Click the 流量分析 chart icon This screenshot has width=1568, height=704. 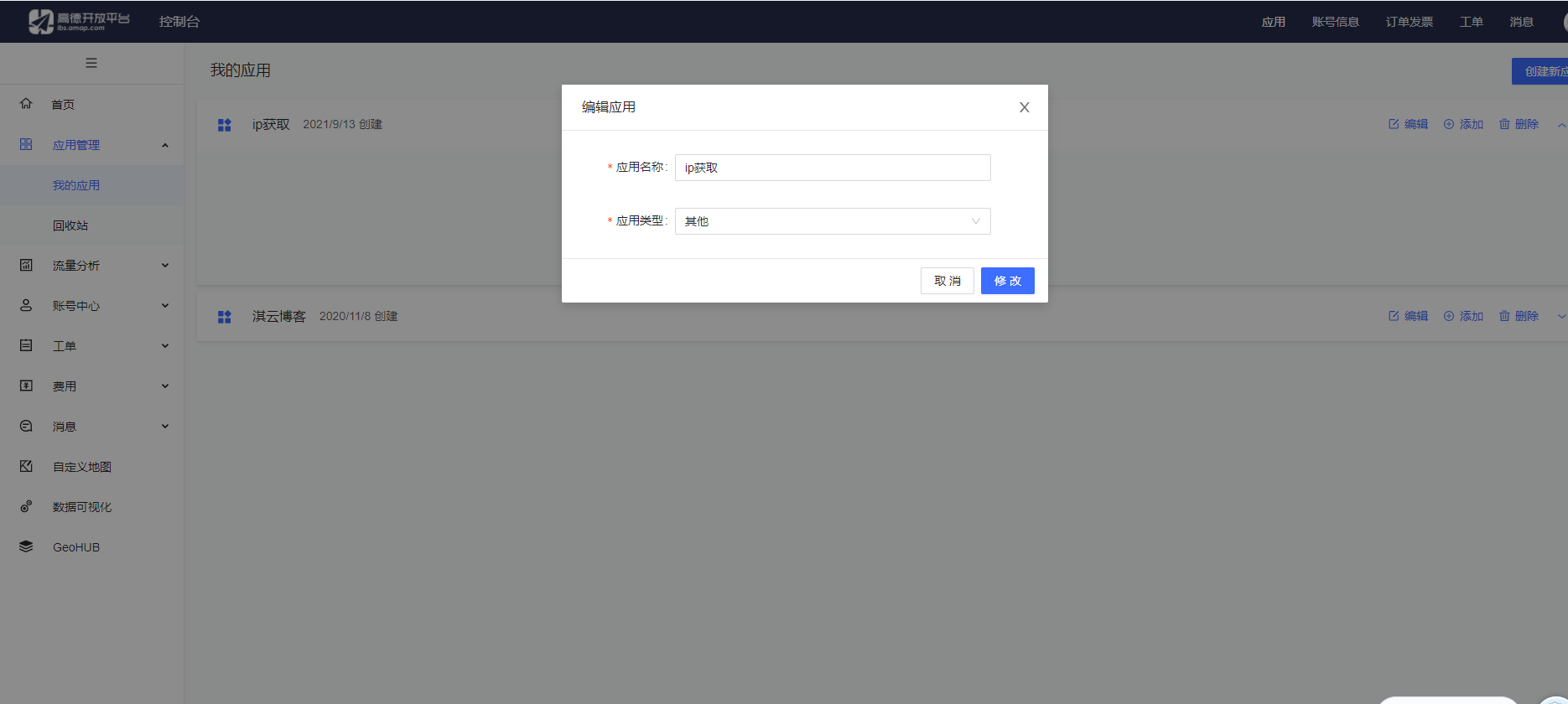click(26, 265)
